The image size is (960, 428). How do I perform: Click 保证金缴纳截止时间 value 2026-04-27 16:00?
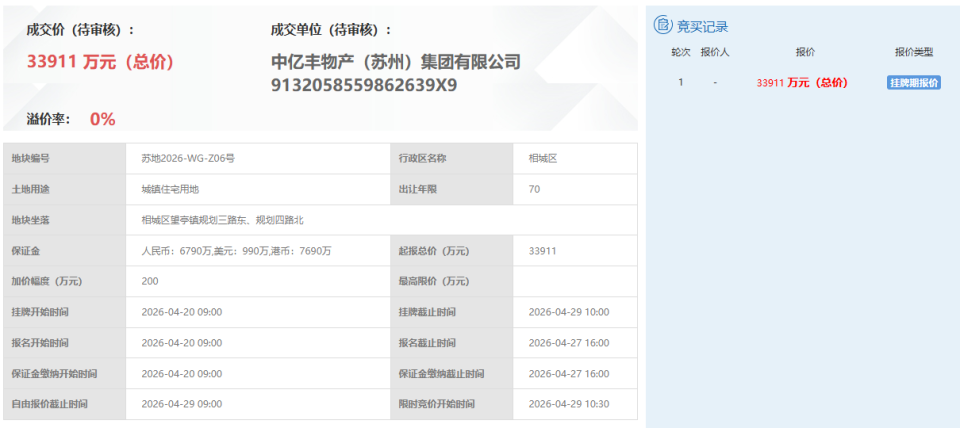pyautogui.click(x=569, y=373)
